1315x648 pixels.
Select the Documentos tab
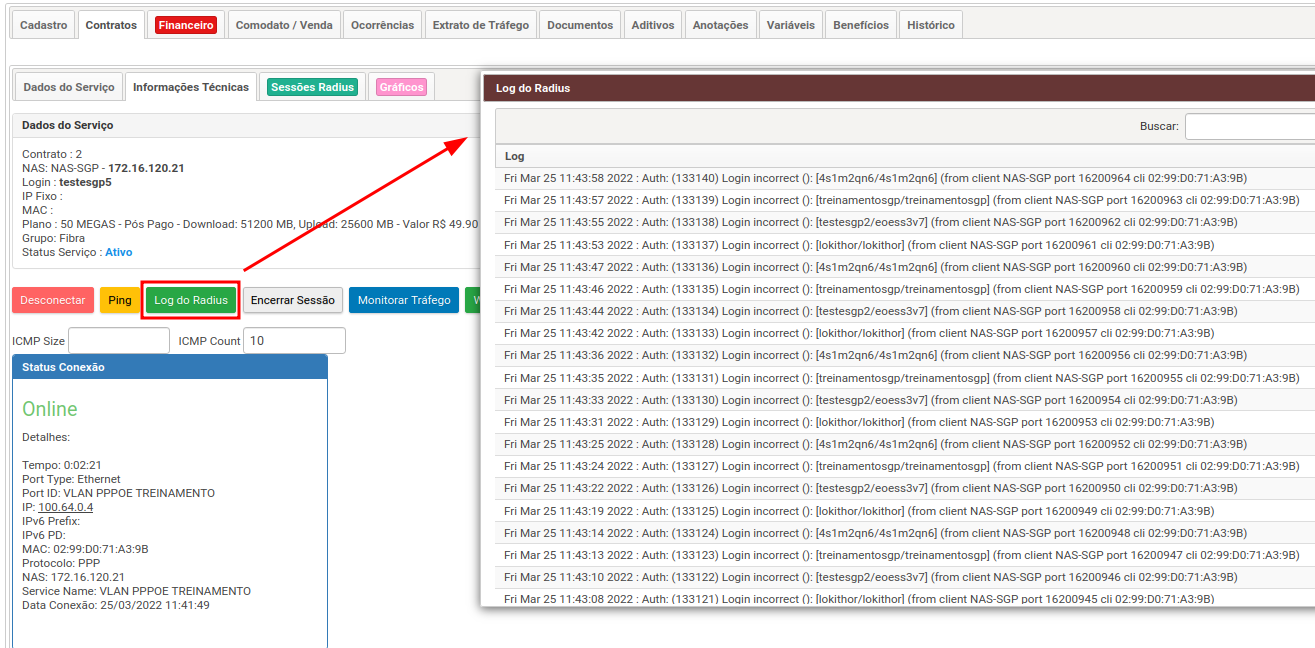coord(580,25)
